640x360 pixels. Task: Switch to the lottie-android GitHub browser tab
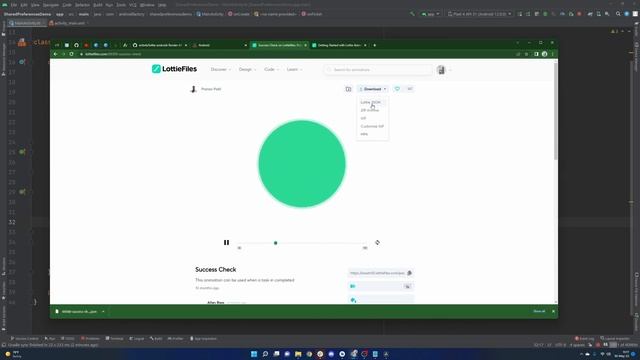pyautogui.click(x=160, y=45)
